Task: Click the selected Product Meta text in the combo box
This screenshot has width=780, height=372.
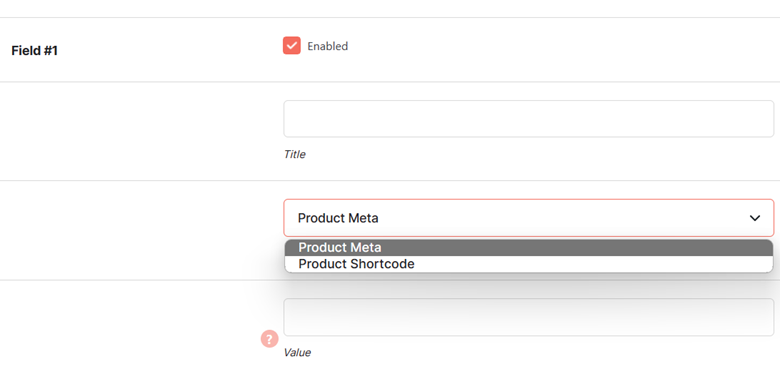Action: [x=338, y=218]
